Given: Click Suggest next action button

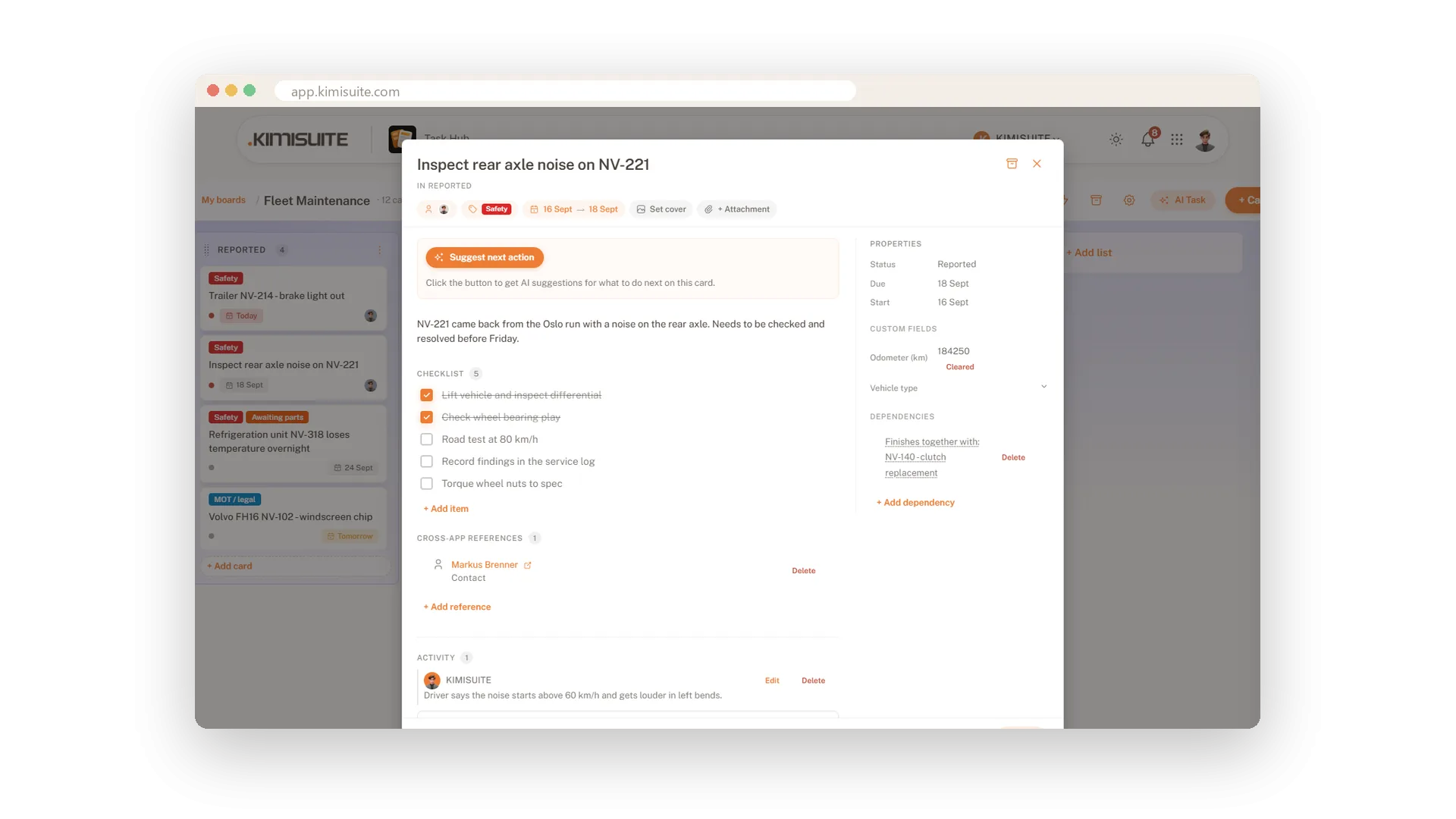Looking at the screenshot, I should click(485, 258).
